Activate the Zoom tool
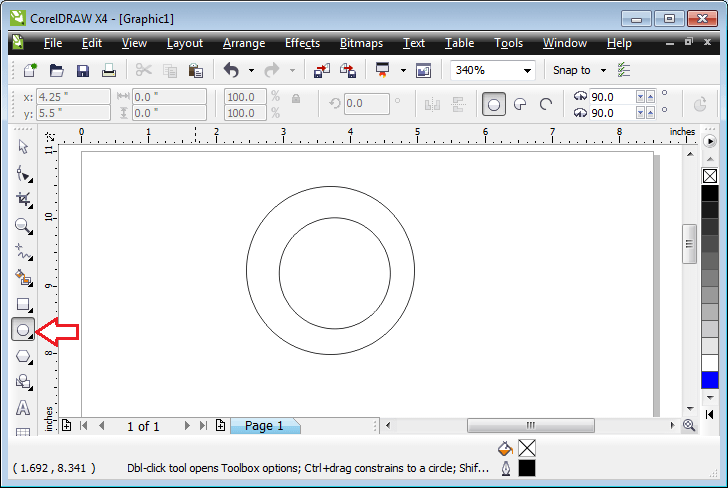728x488 pixels. 23,225
